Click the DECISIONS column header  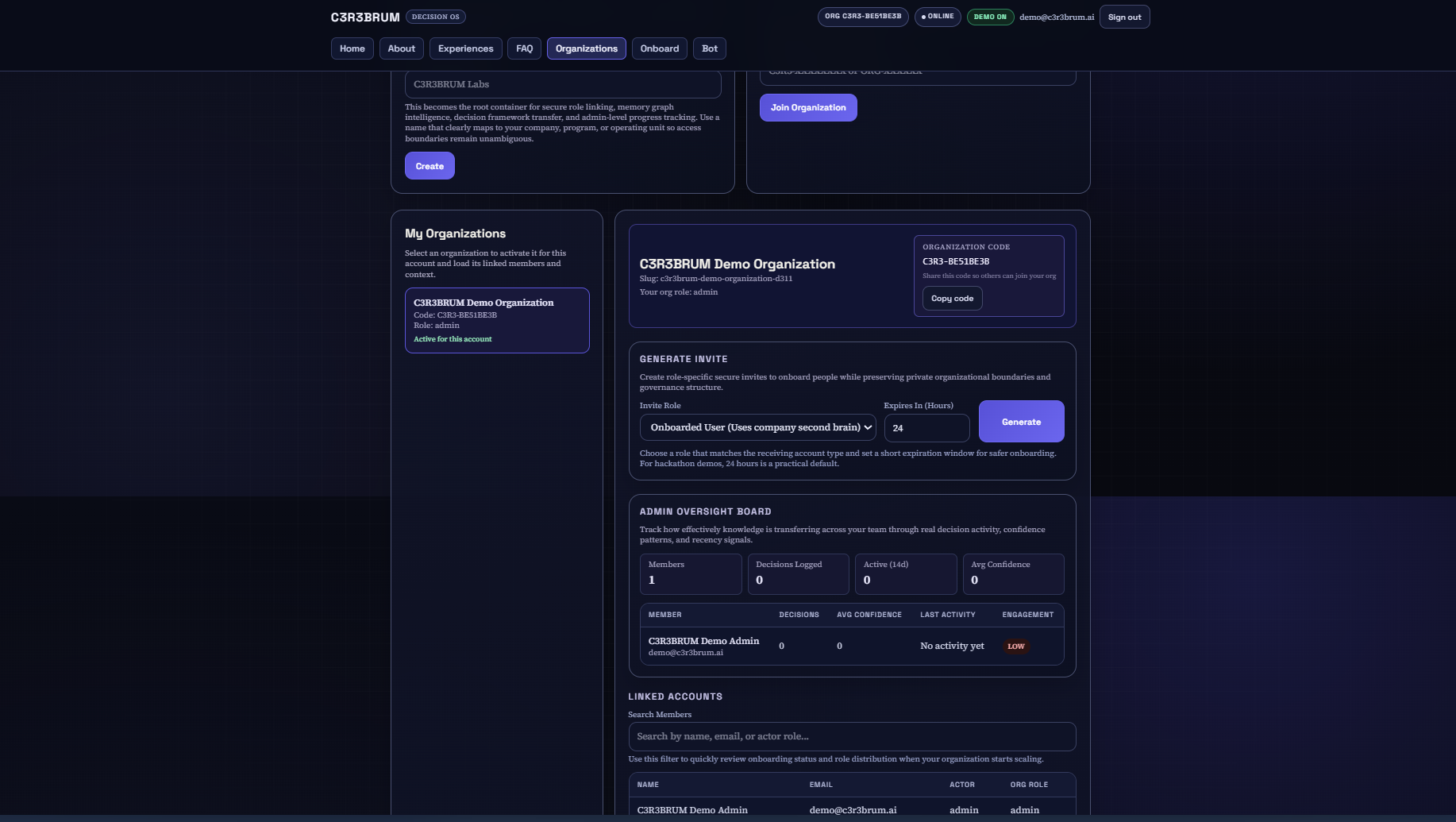point(799,615)
